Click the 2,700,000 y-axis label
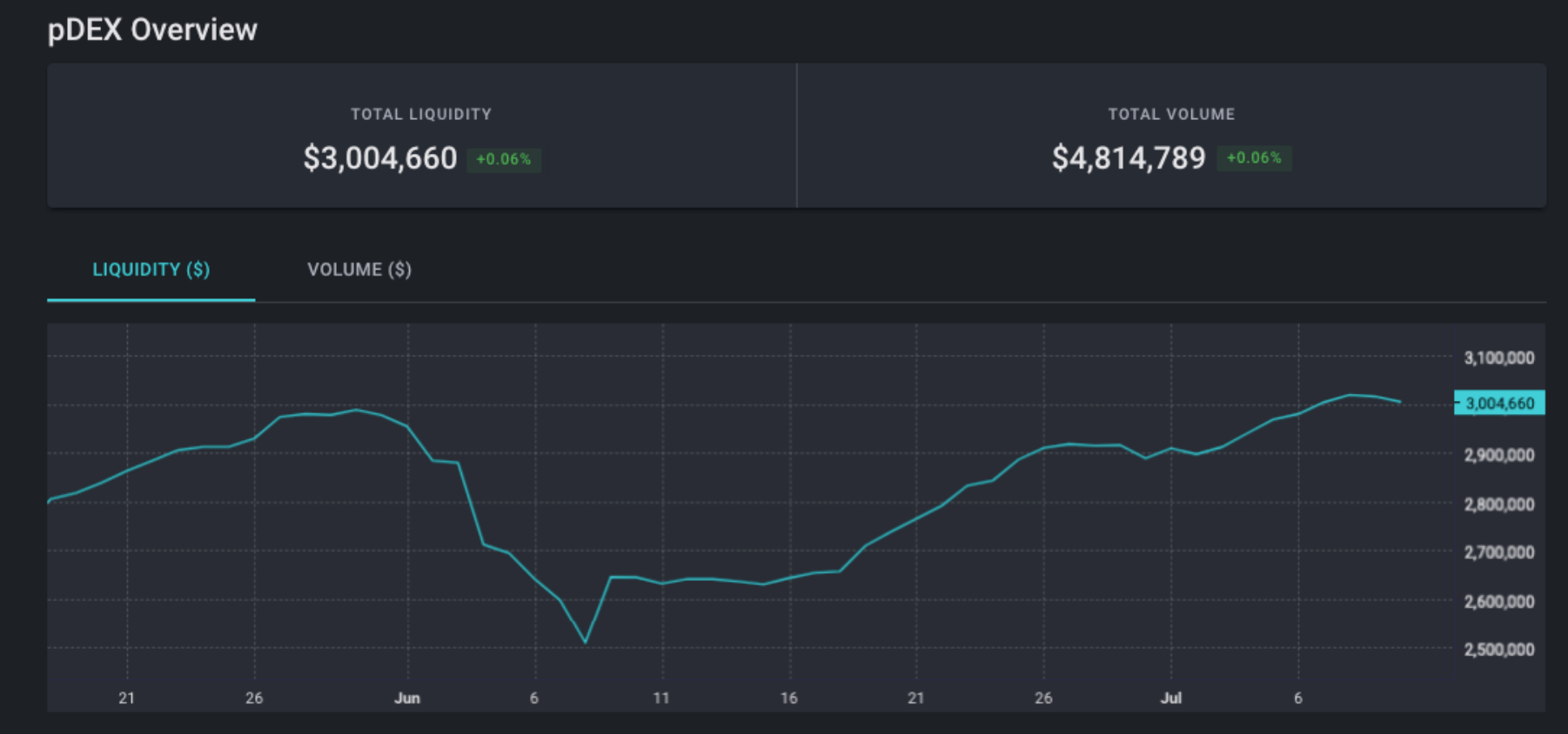The image size is (1568, 734). [1499, 552]
